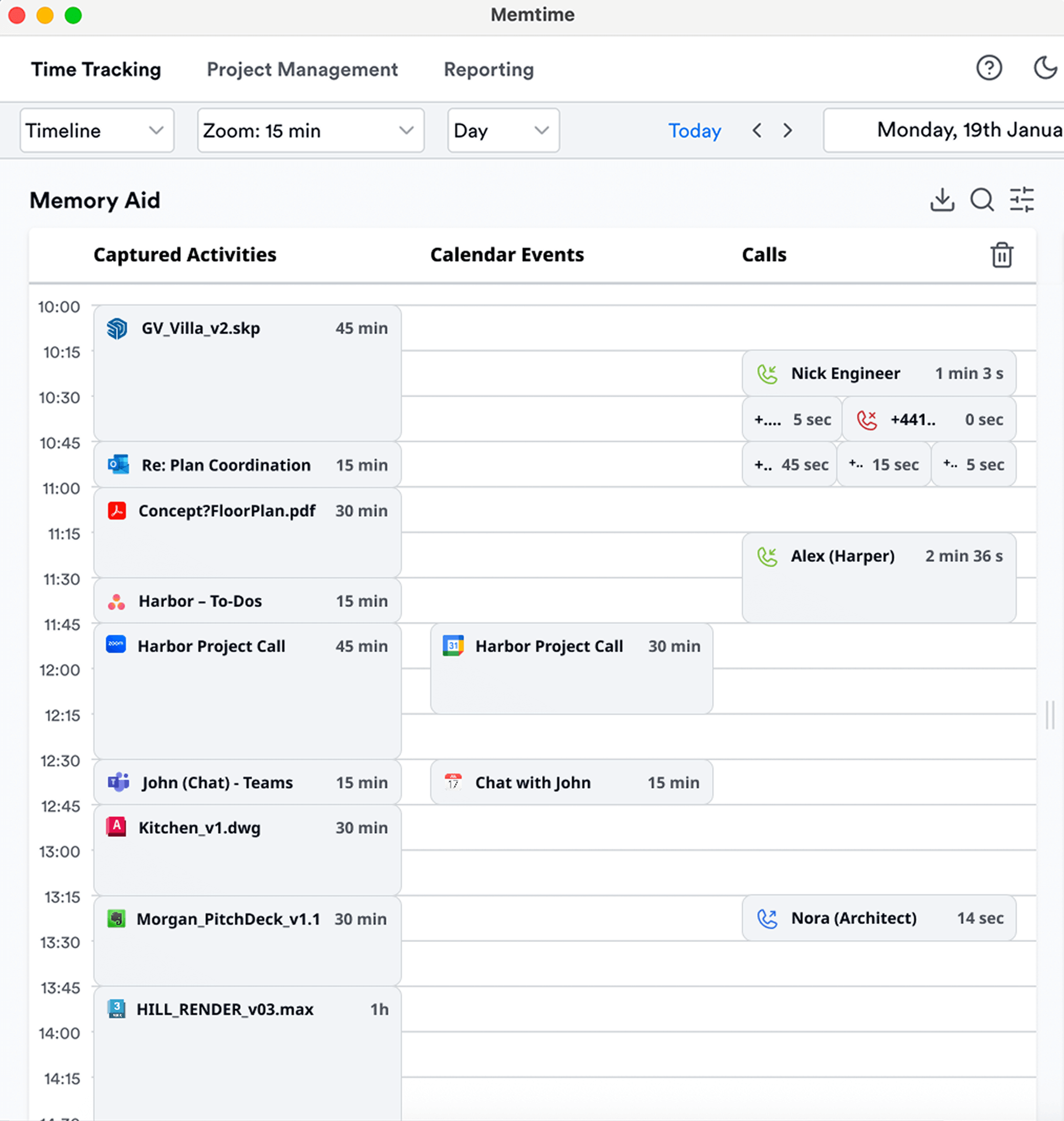
Task: Open the Reporting tab
Action: (x=488, y=69)
